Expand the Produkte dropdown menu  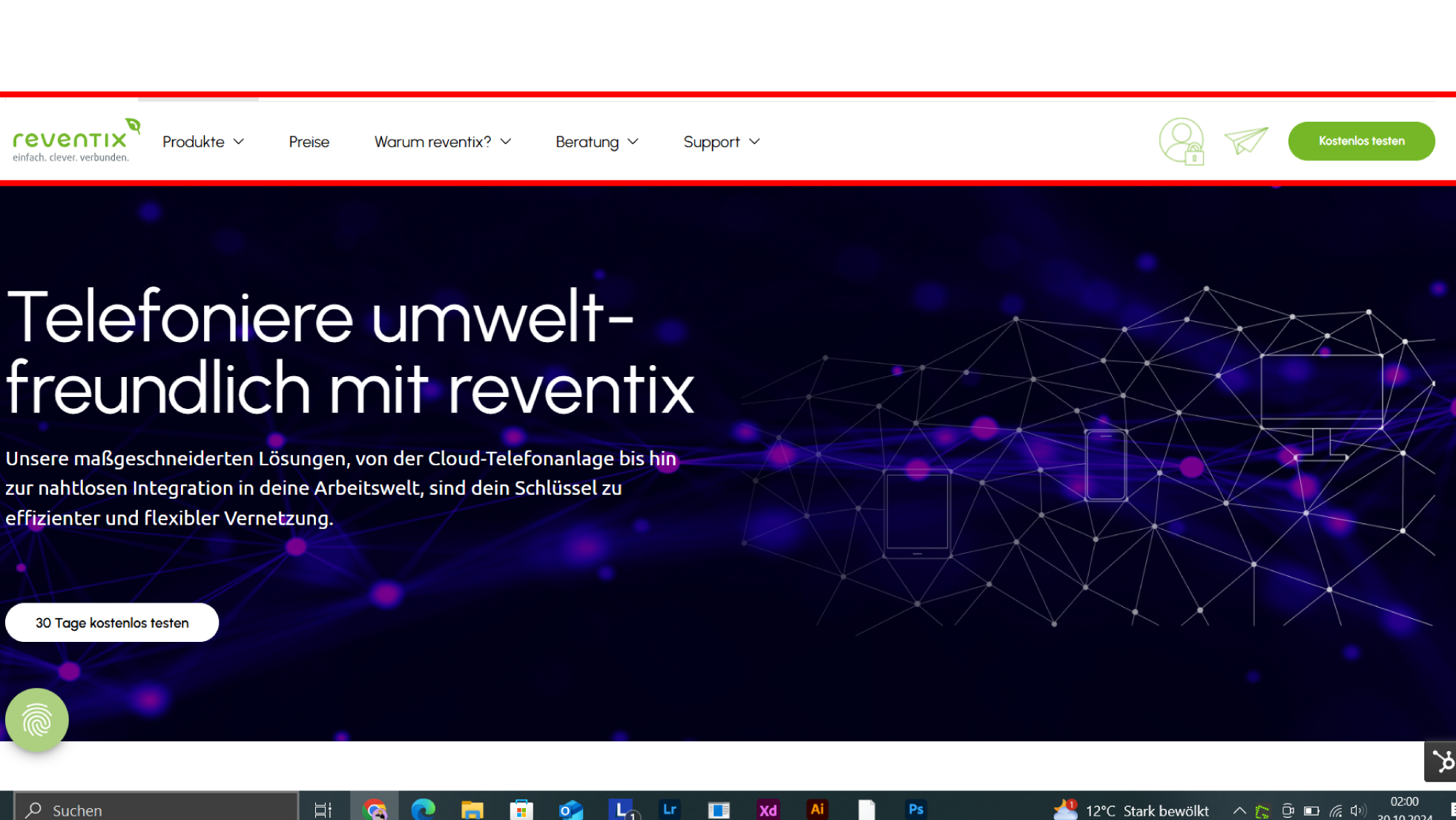(x=203, y=141)
